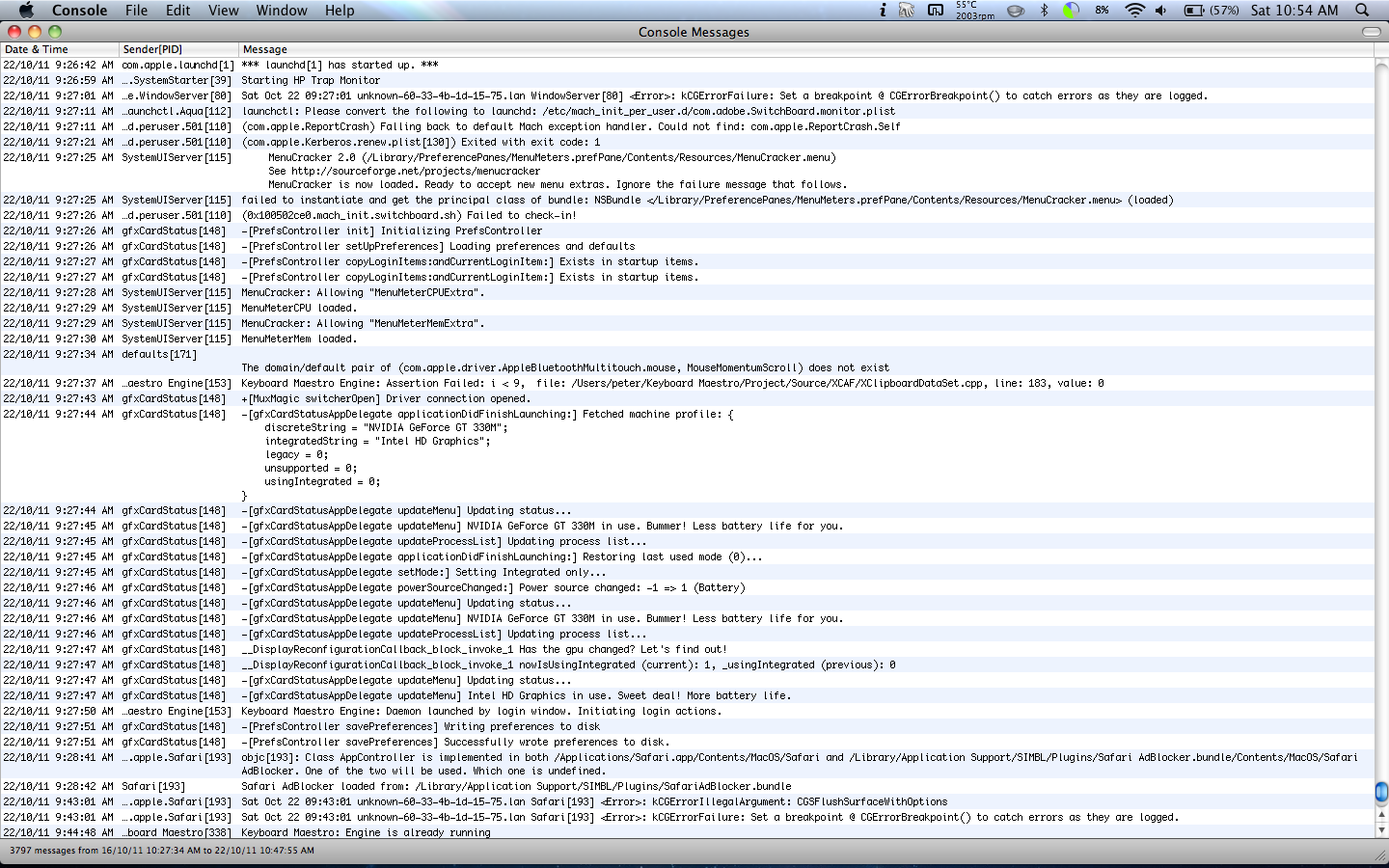Click the gfxCardStatus menu bar icon
Image resolution: width=1389 pixels, height=868 pixels.
pyautogui.click(x=907, y=11)
